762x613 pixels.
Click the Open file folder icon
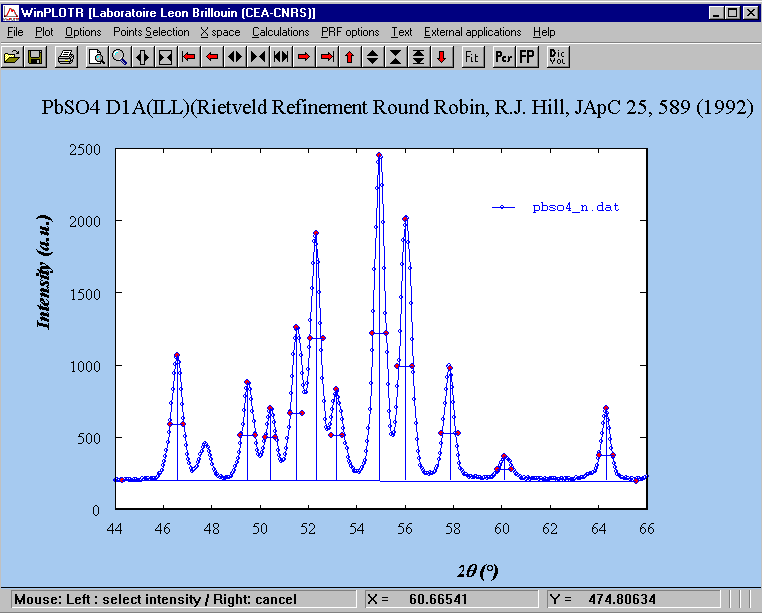click(12, 57)
